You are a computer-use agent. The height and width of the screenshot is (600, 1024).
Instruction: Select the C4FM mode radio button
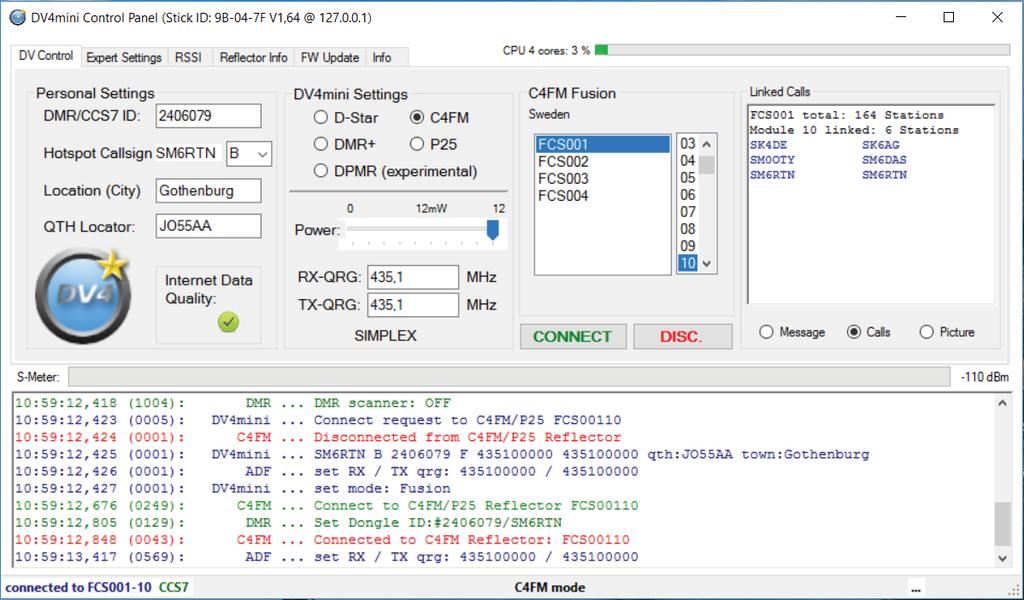point(417,118)
